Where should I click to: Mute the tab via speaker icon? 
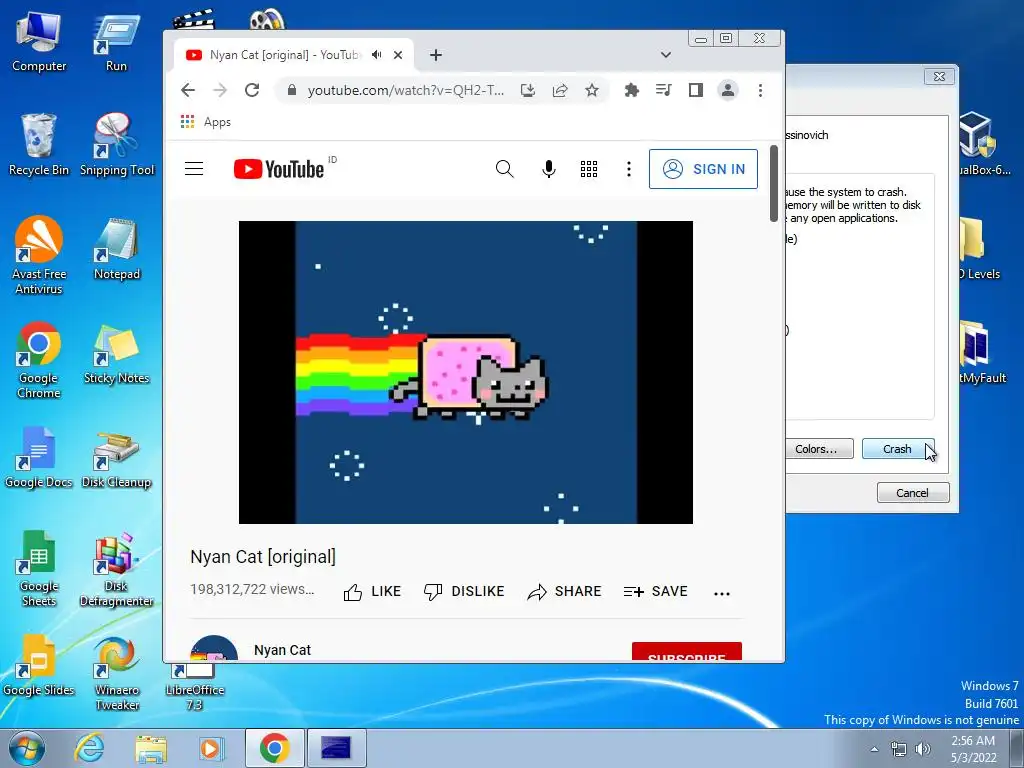click(377, 55)
